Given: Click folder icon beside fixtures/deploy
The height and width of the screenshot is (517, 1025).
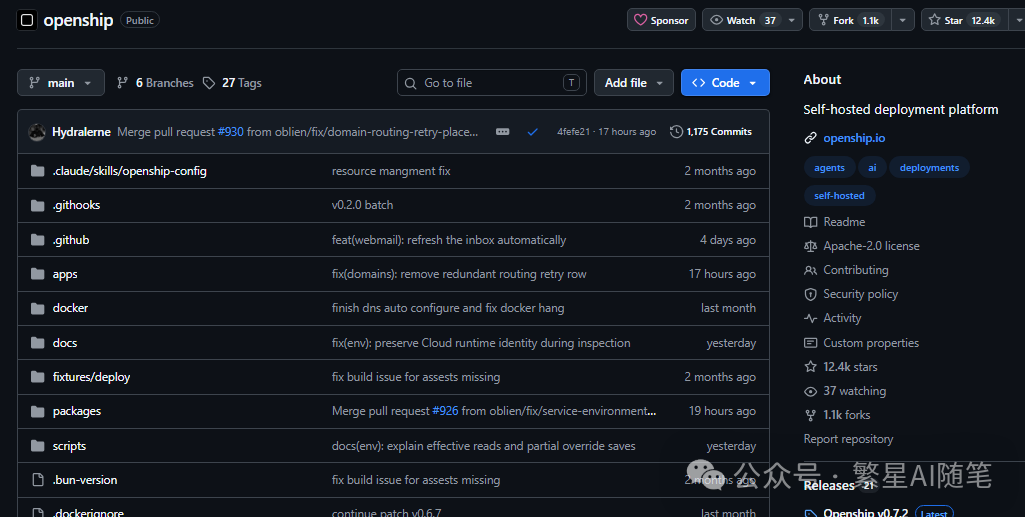Looking at the screenshot, I should pos(38,377).
